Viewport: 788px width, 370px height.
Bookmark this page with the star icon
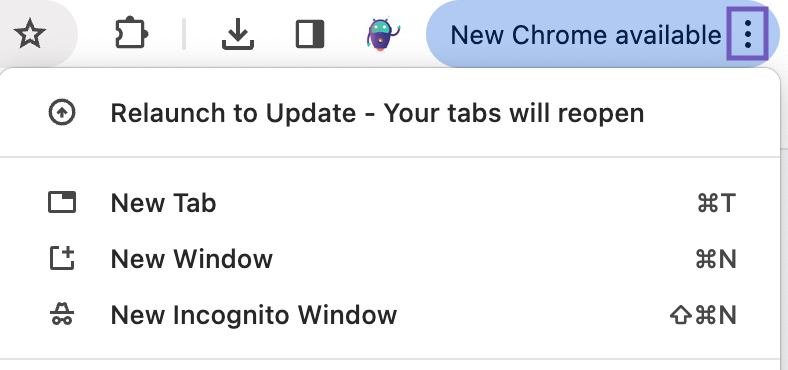[x=30, y=34]
